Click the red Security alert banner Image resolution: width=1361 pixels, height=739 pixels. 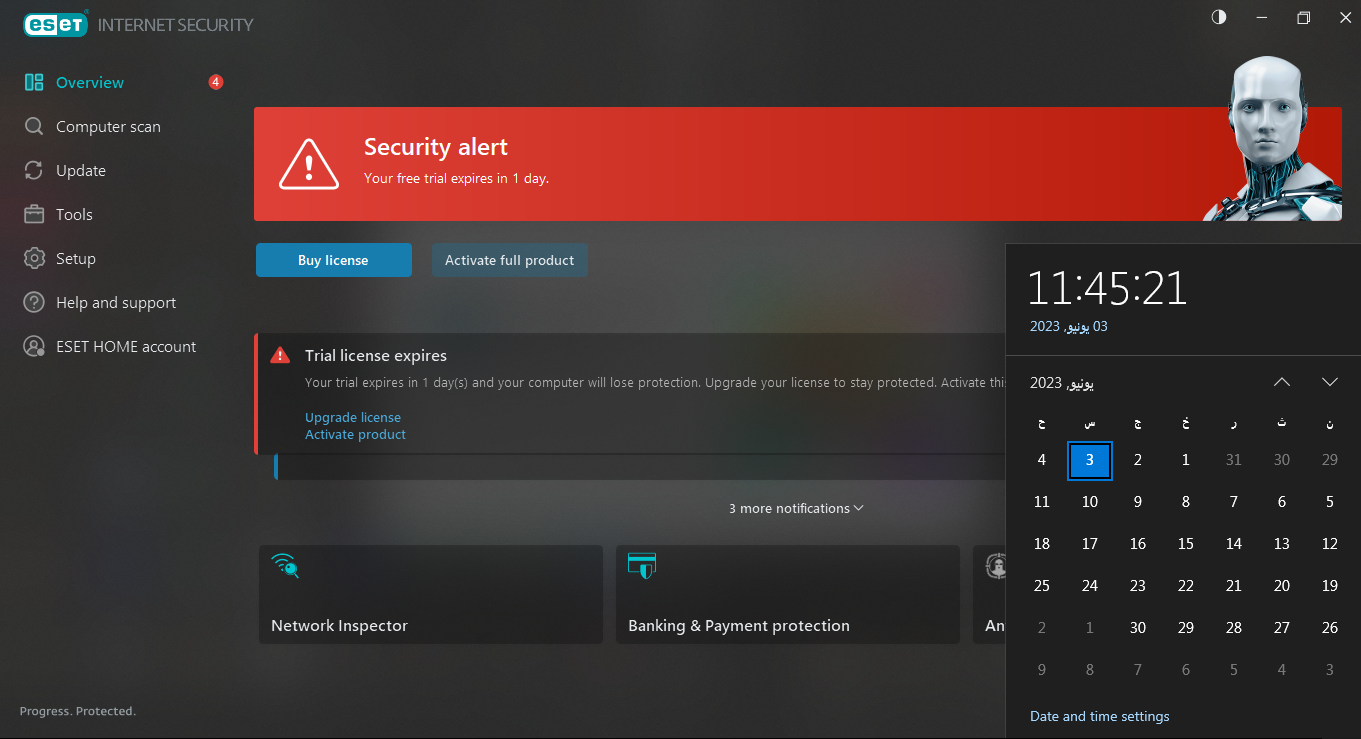(x=797, y=164)
